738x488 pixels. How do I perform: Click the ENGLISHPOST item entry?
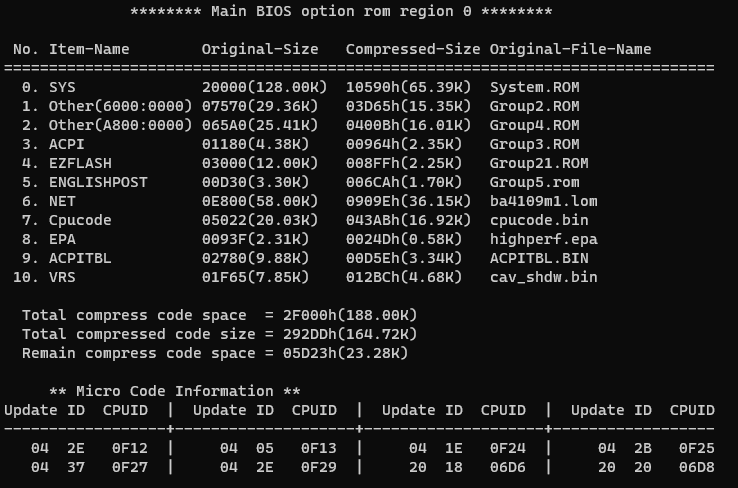coord(98,182)
